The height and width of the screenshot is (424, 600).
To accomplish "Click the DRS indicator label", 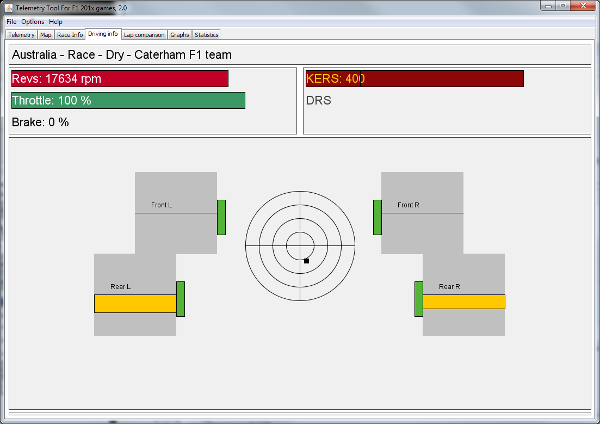I will tap(319, 100).
